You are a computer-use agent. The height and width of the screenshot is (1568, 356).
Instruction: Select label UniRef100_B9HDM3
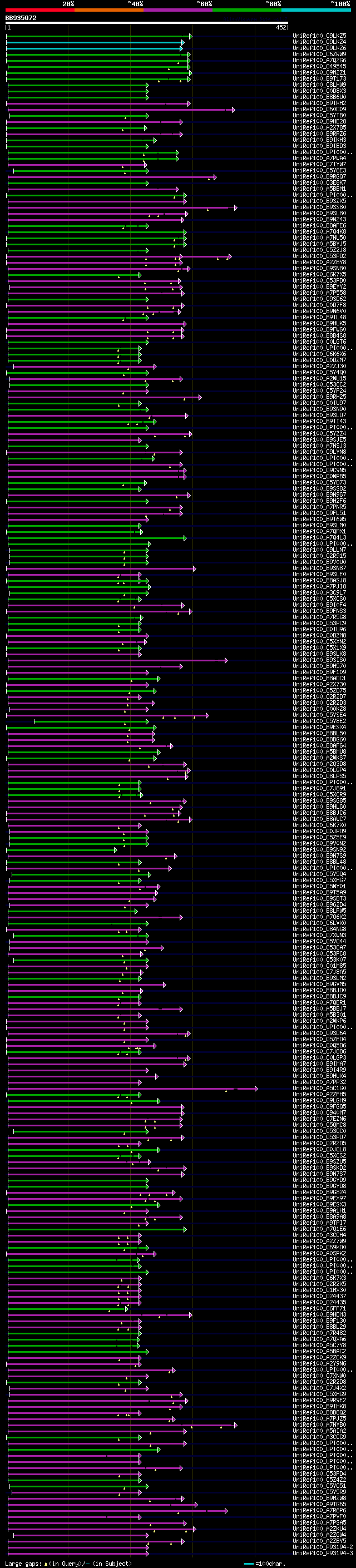[x=319, y=1314]
